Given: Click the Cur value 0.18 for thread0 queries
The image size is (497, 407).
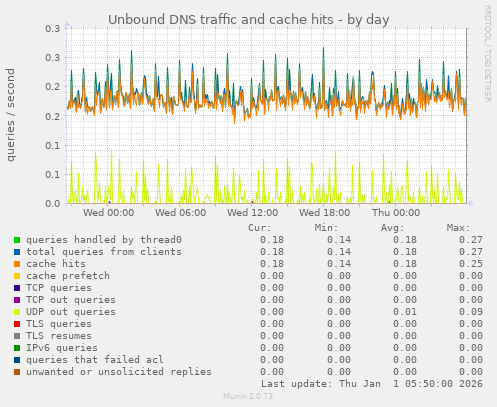Looking at the screenshot, I should click(x=272, y=240).
